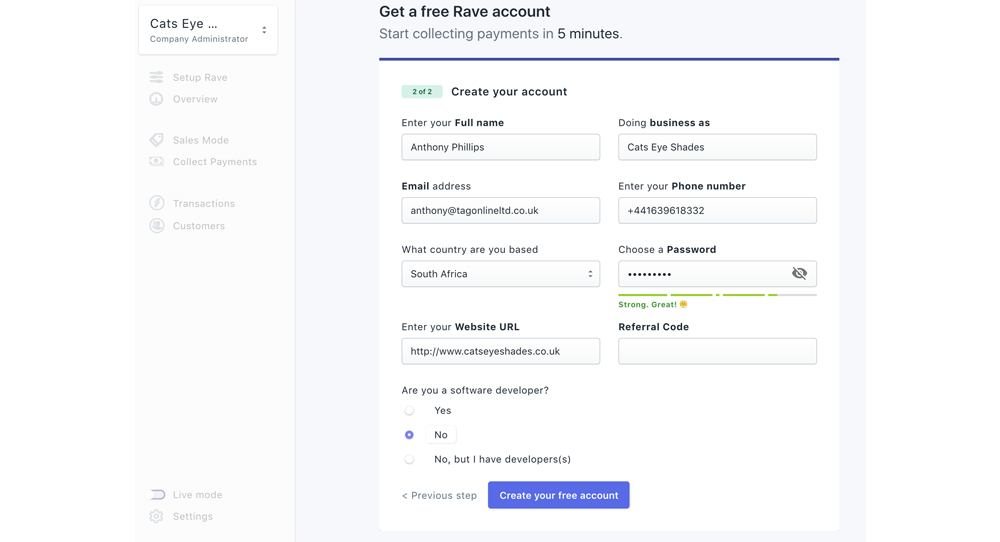Screen dimensions: 1000x542
Task: Click the password strength indicator bar
Action: 717,295
